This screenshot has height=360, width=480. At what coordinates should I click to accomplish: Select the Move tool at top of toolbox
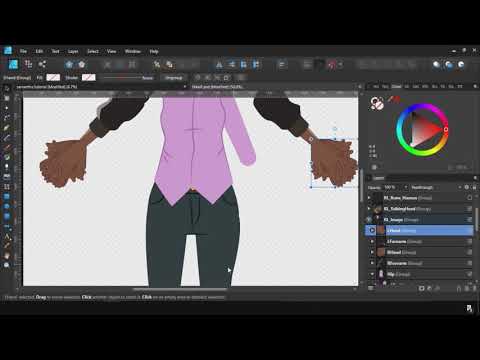point(7,89)
